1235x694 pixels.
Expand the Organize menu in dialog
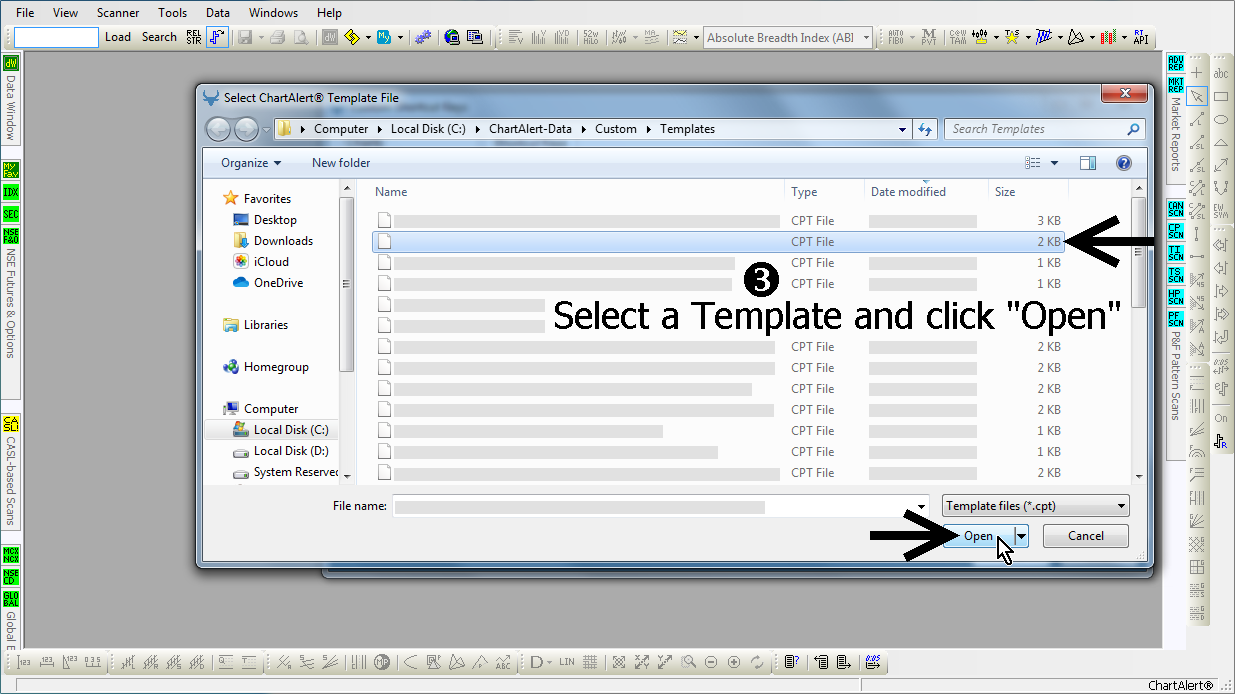coord(251,163)
